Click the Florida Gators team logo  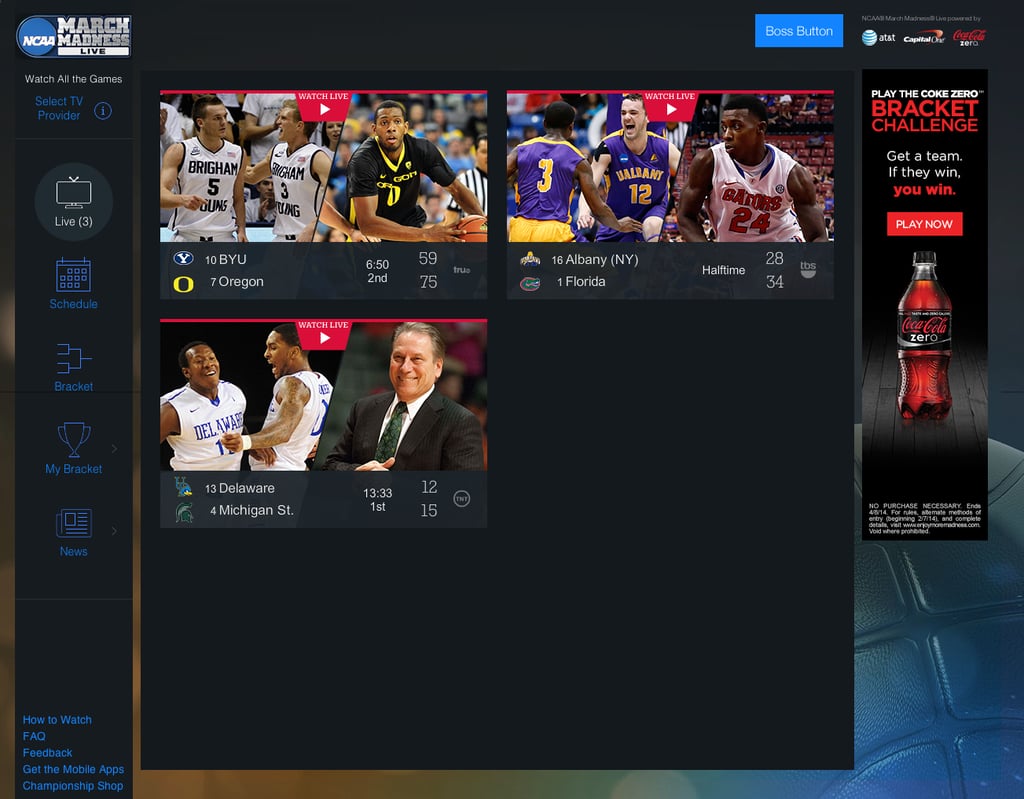[530, 284]
